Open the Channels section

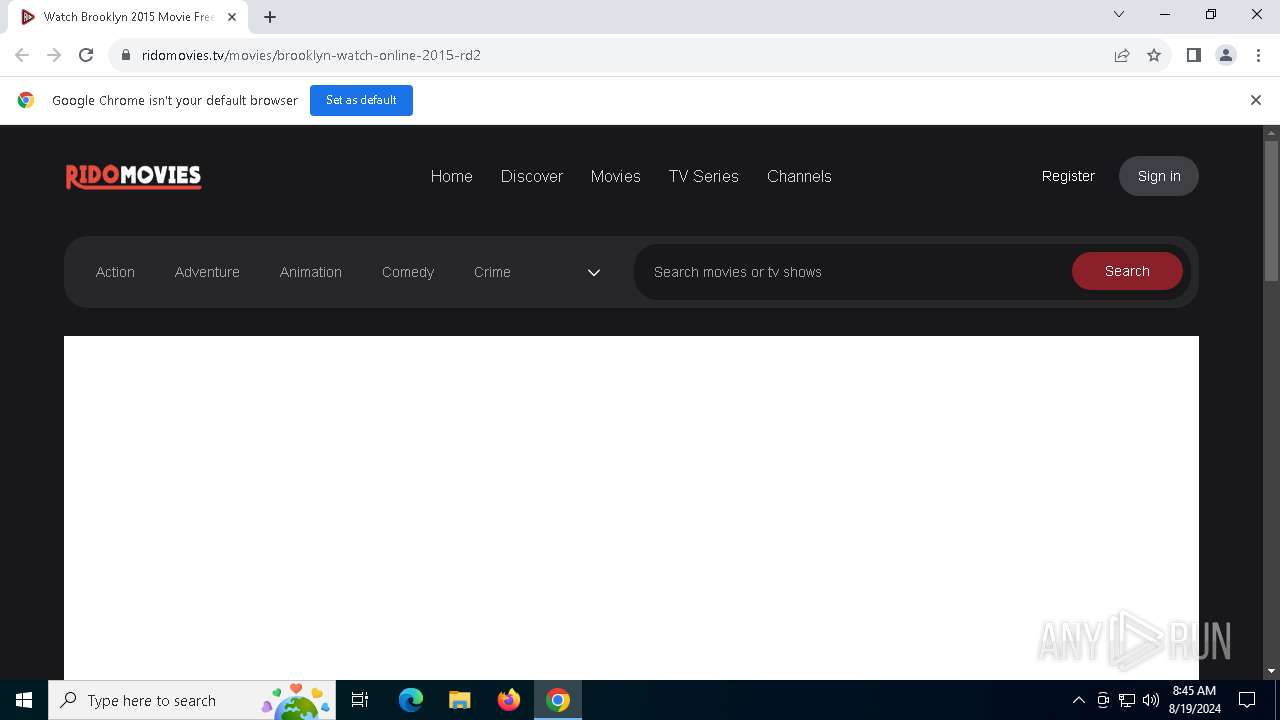tap(799, 176)
